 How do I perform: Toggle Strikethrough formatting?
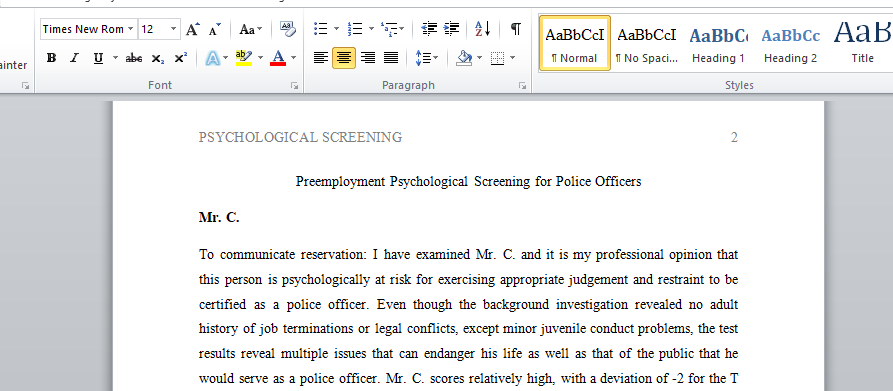click(x=134, y=57)
